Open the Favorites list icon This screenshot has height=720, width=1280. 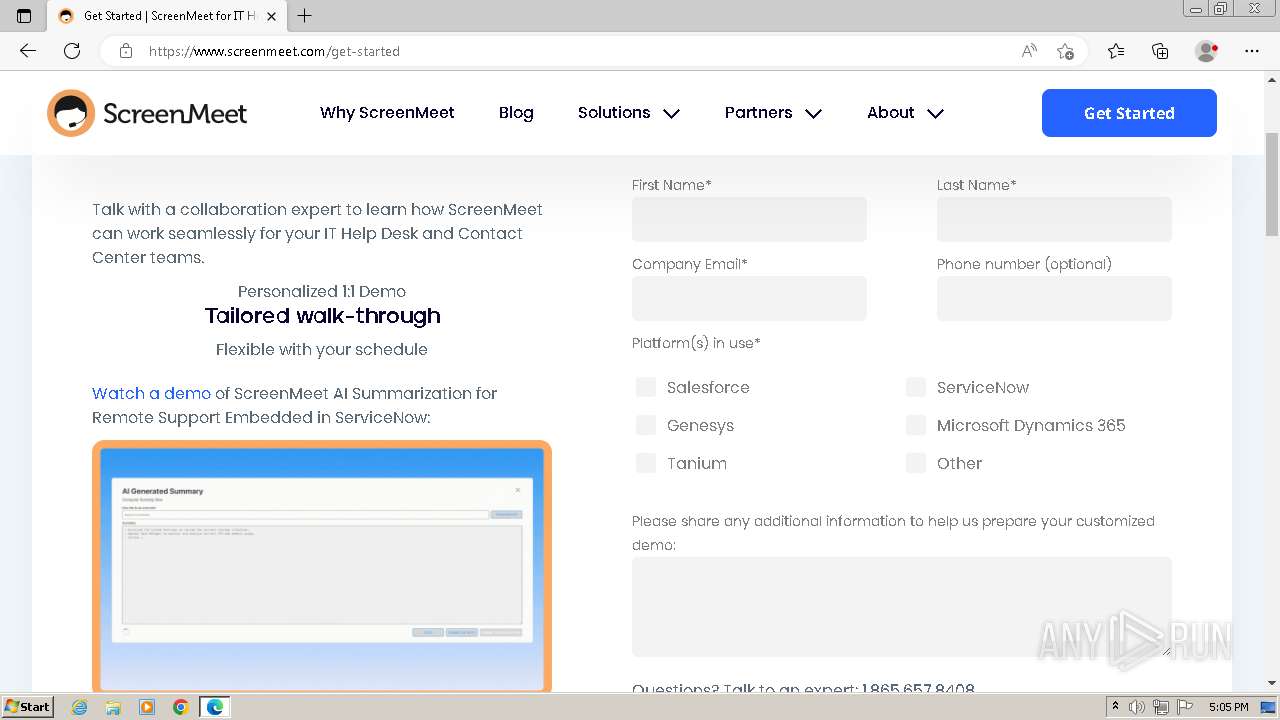(1116, 51)
